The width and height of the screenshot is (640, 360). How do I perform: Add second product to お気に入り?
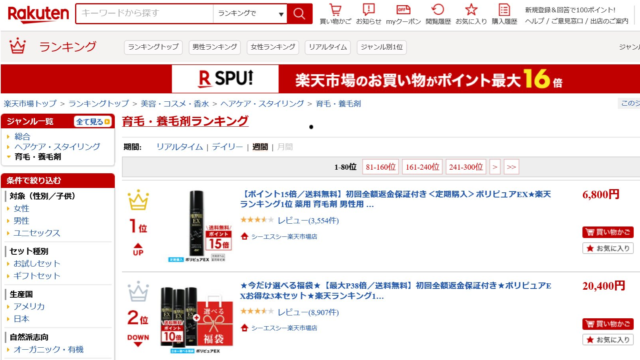click(x=608, y=340)
